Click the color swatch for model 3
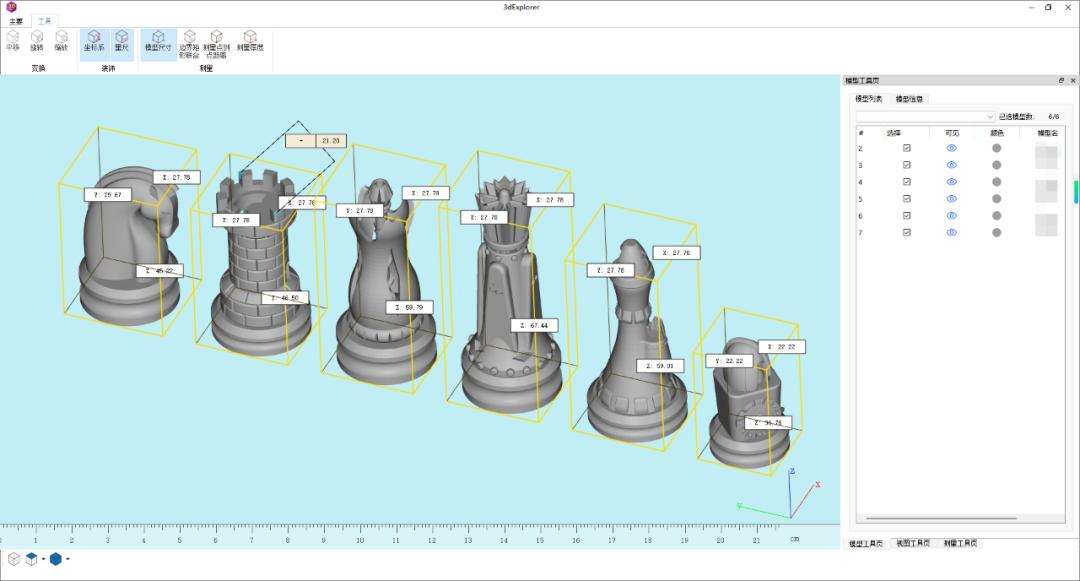This screenshot has width=1080, height=581. click(996, 165)
